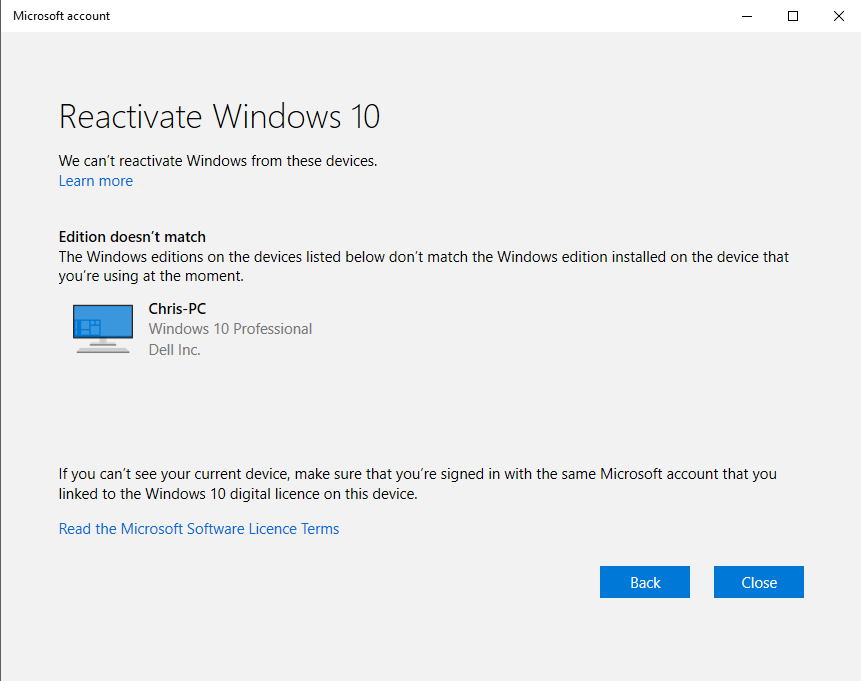
Task: Click the Dell Inc. manufacturer text
Action: (x=175, y=349)
